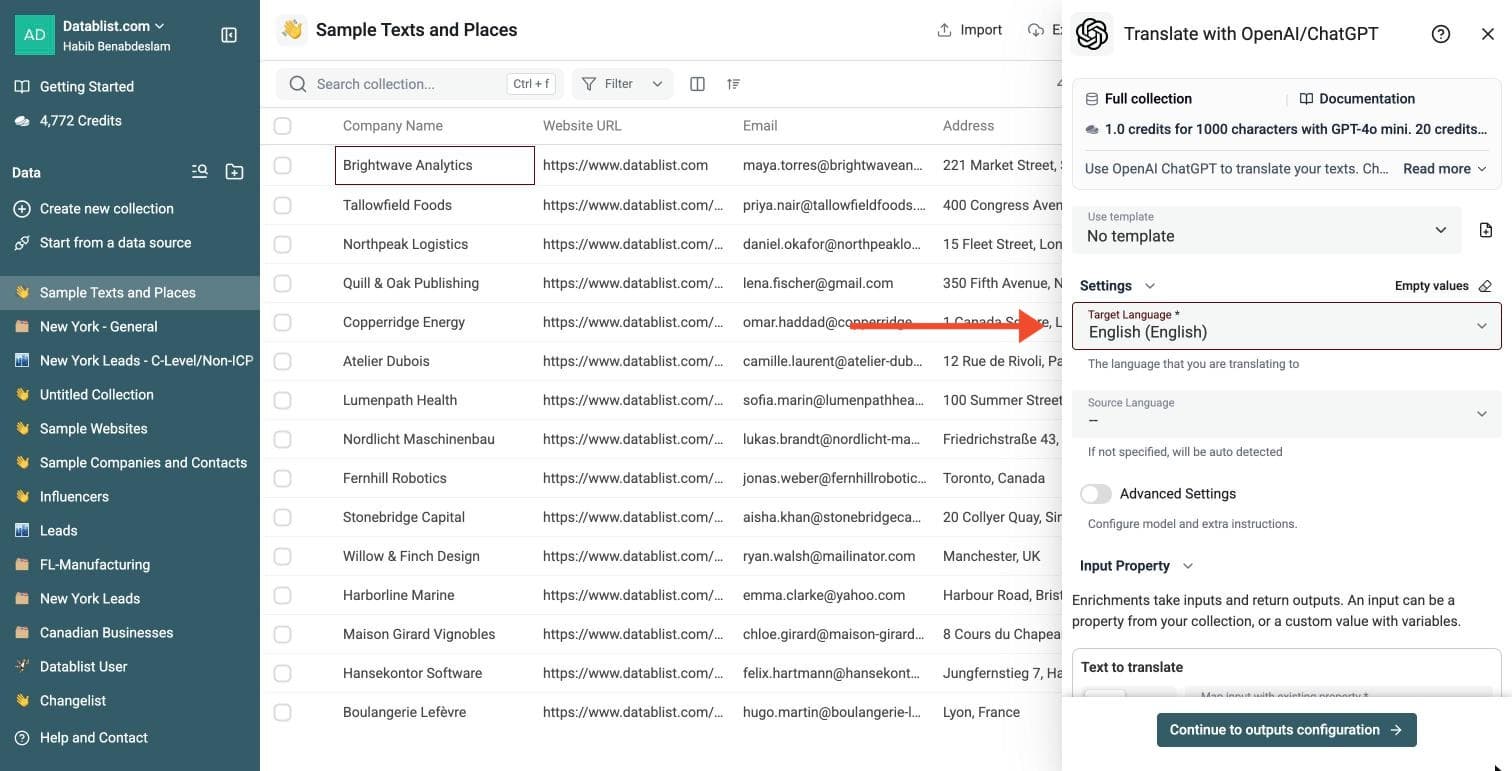Open the Target Language dropdown
Screen dimensions: 1512x771
point(1287,326)
